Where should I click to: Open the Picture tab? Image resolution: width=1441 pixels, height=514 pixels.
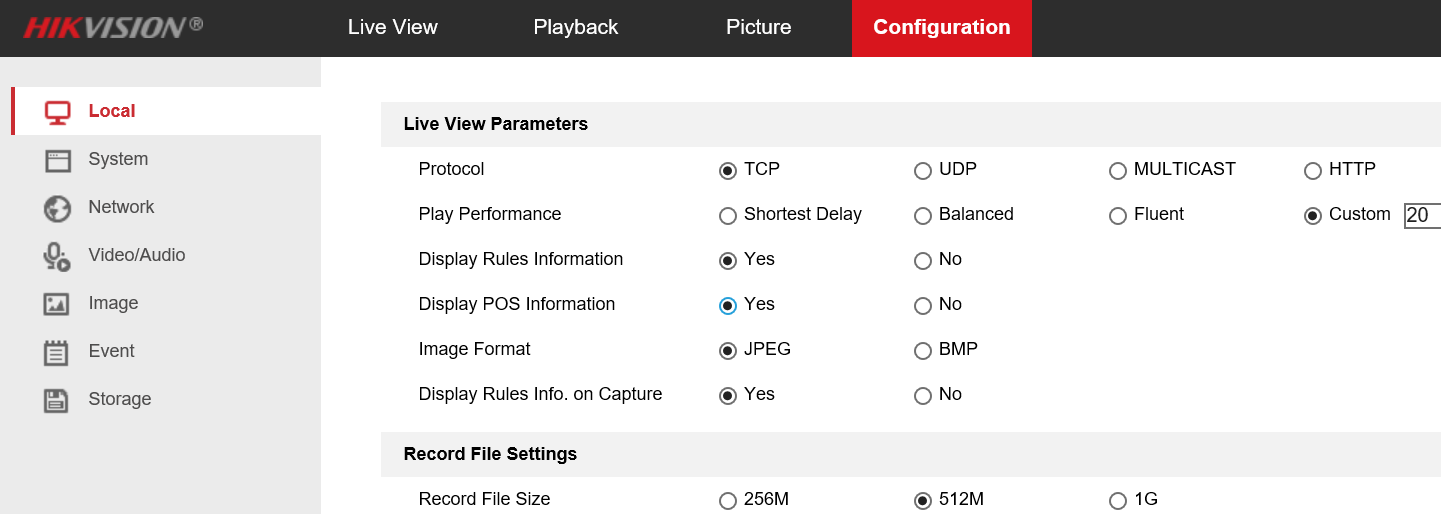(x=758, y=28)
